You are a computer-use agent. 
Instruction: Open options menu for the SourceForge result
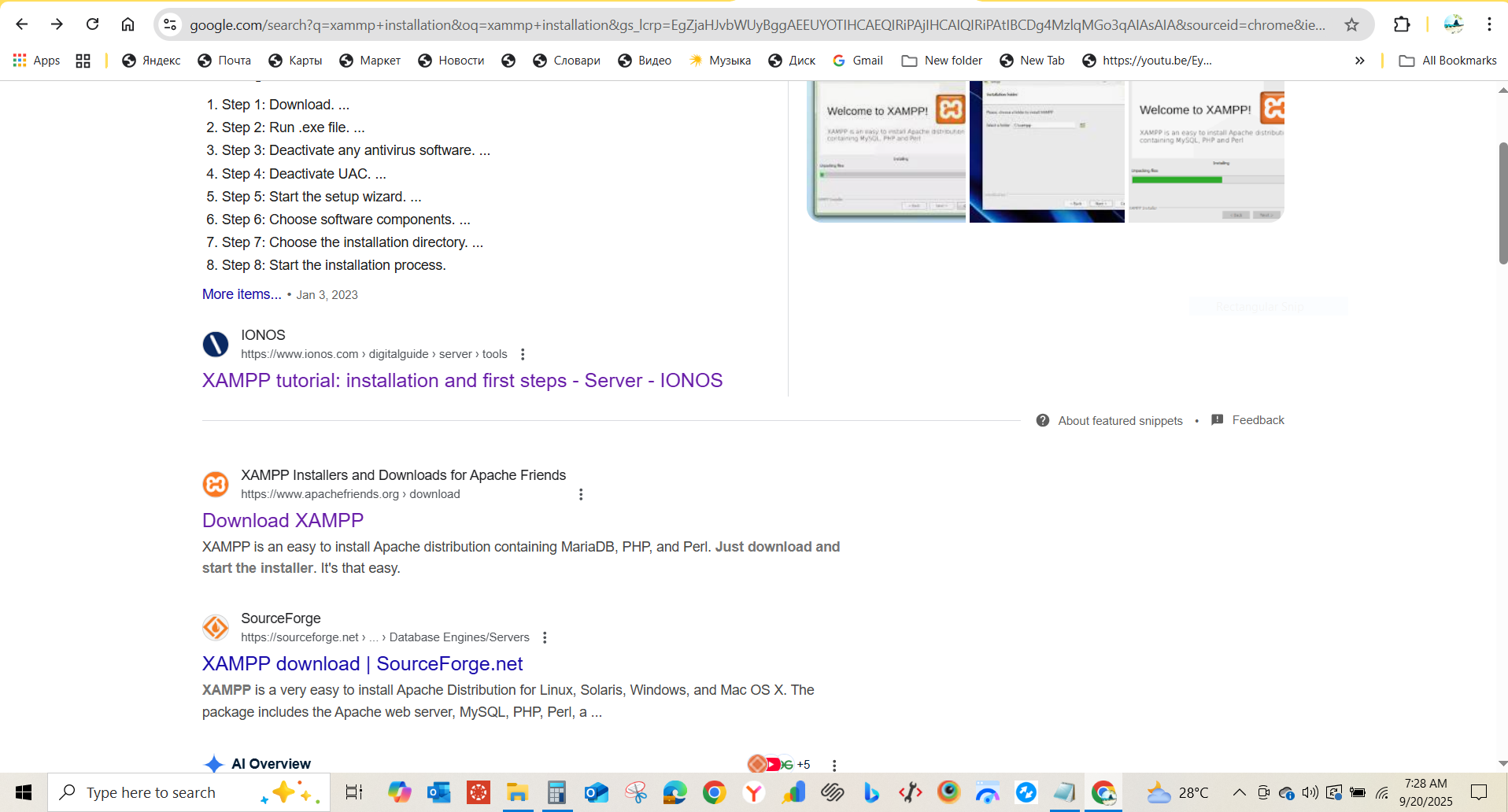click(x=544, y=637)
